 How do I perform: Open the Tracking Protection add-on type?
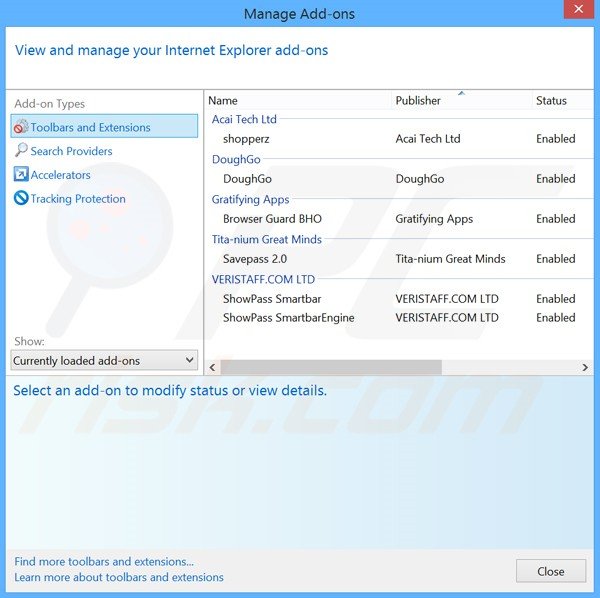pos(78,199)
